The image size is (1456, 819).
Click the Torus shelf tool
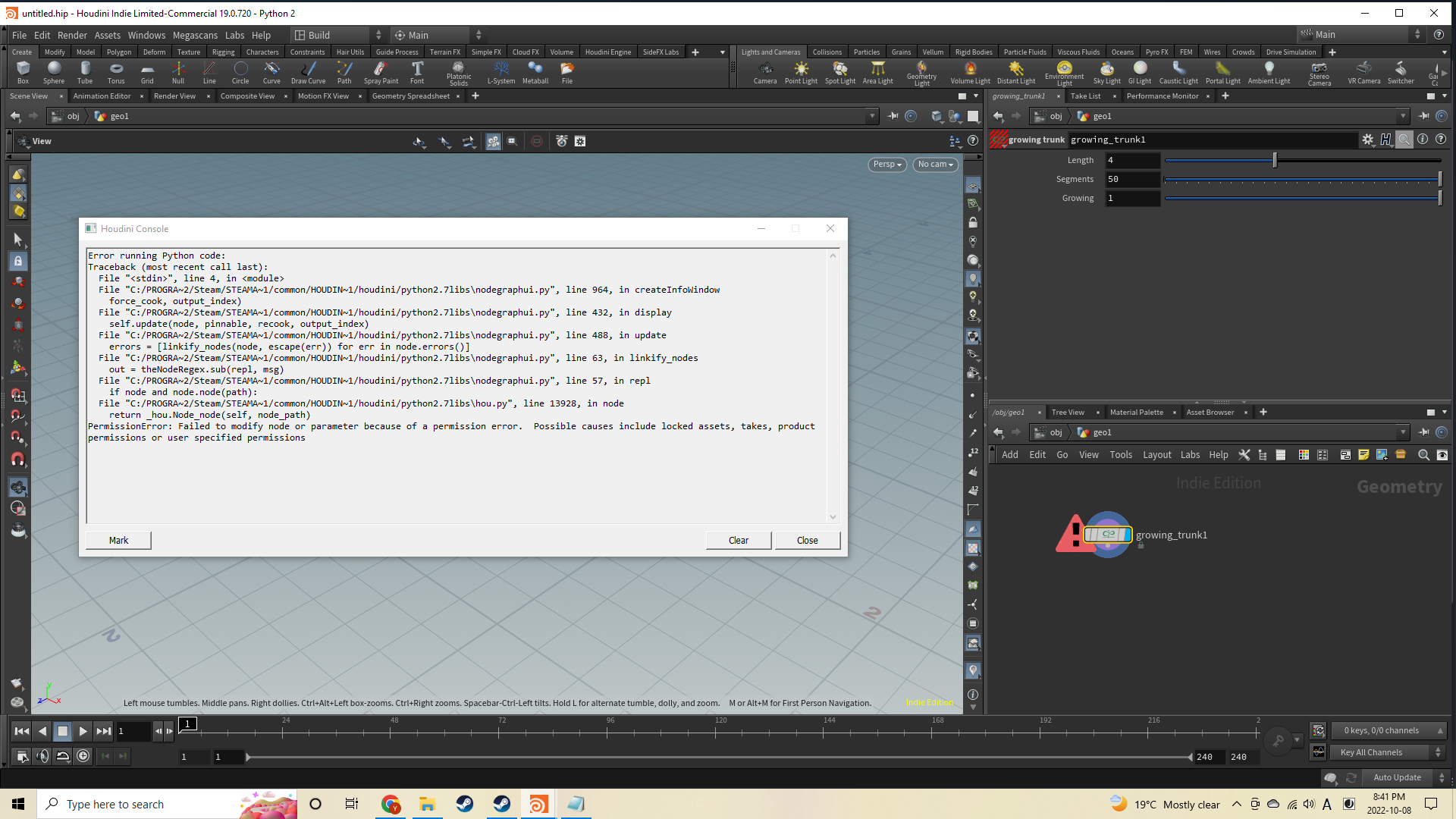pyautogui.click(x=116, y=72)
